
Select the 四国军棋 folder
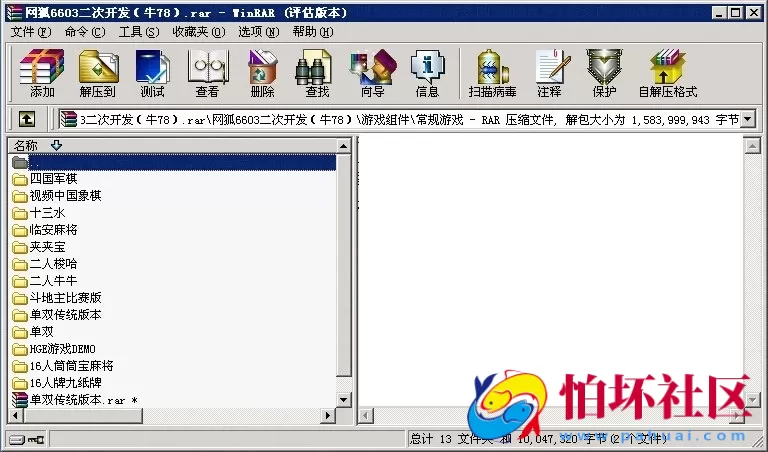pos(53,179)
